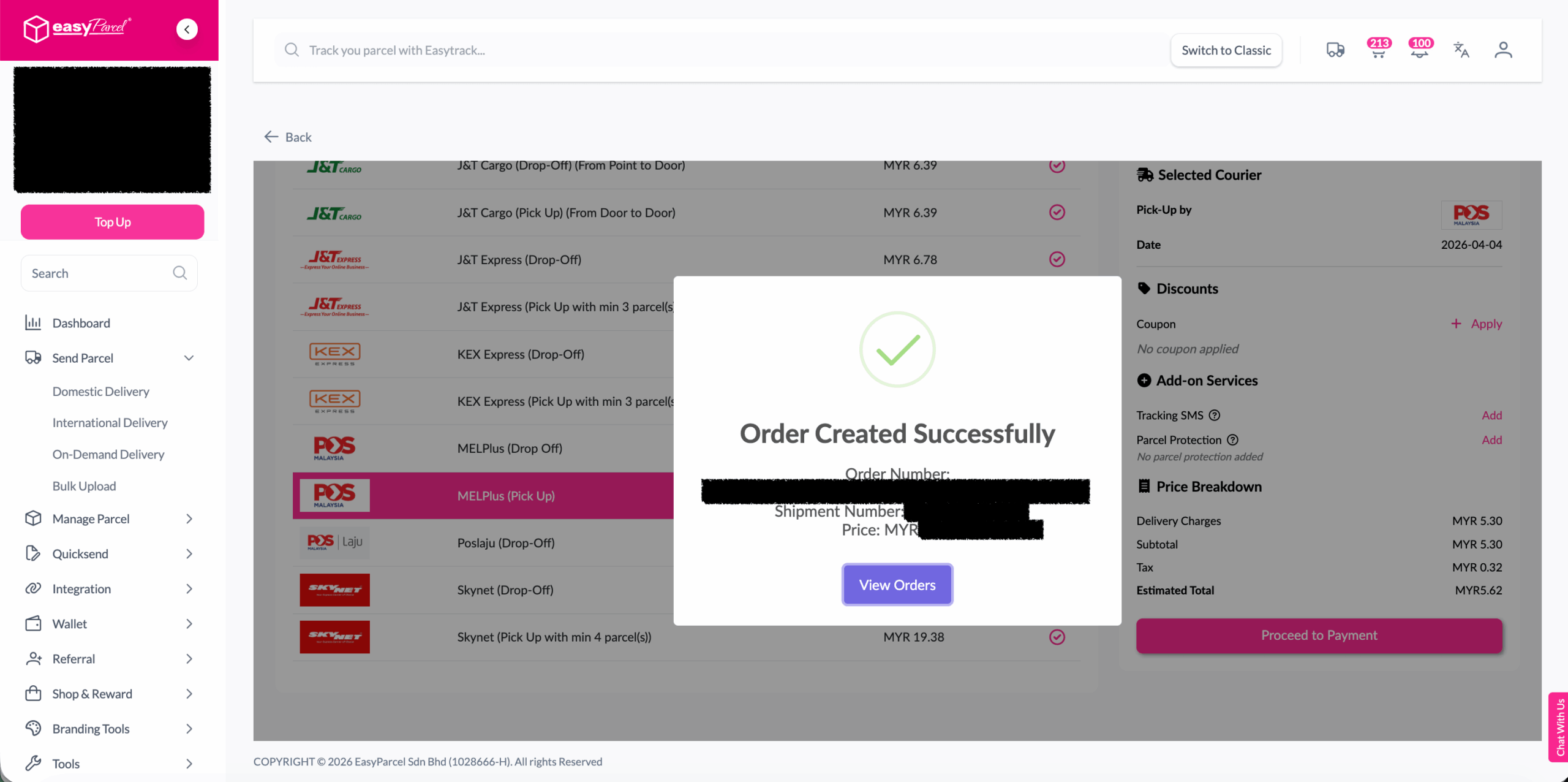
Task: Select J&T Express (Drop-Off) check circle
Action: click(1057, 259)
